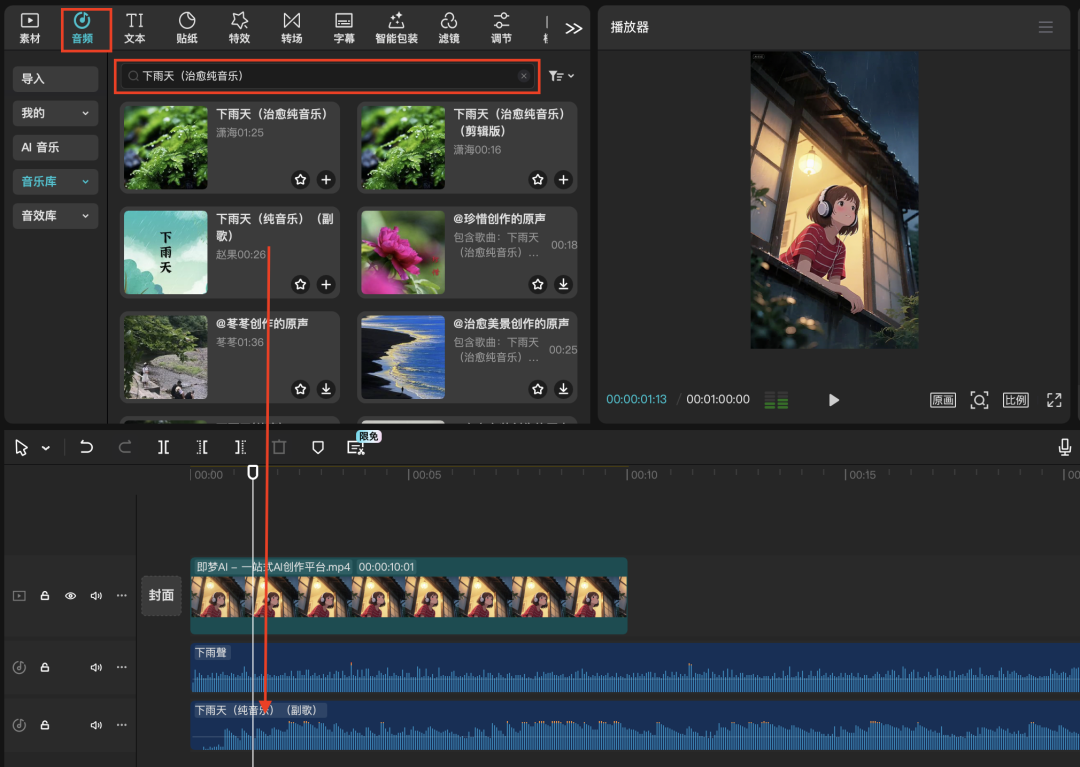Favorite the 下雨天（纯音乐）（副歌）track

[300, 285]
